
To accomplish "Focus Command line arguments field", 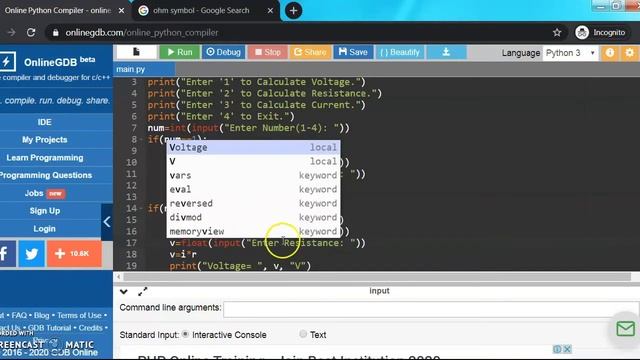I will 431,309.
